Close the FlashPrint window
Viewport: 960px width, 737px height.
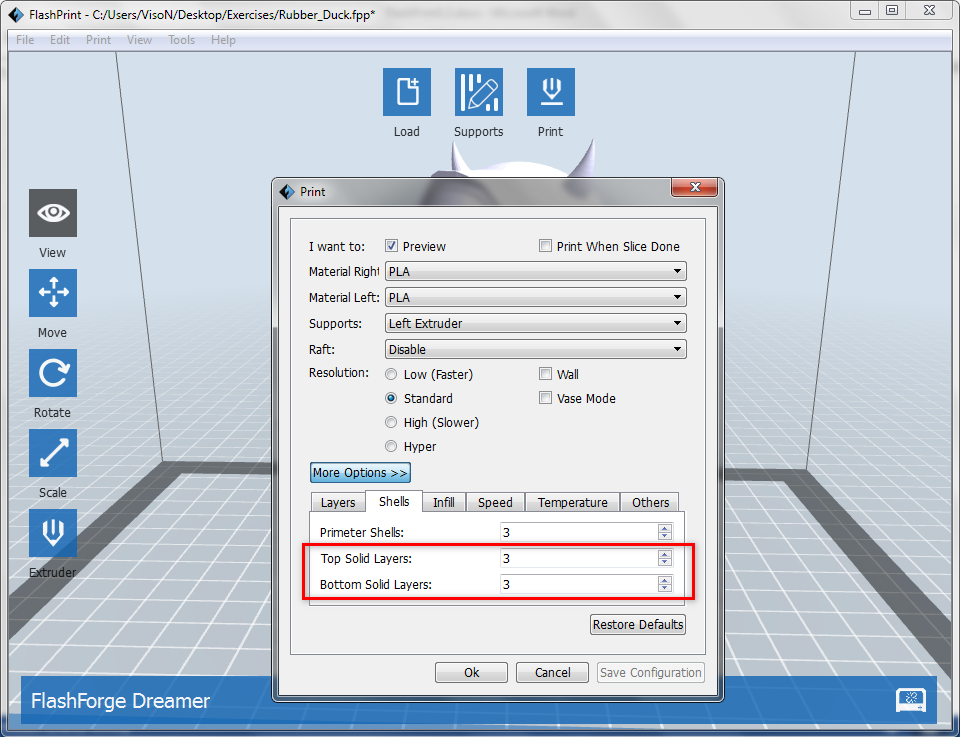(x=929, y=11)
